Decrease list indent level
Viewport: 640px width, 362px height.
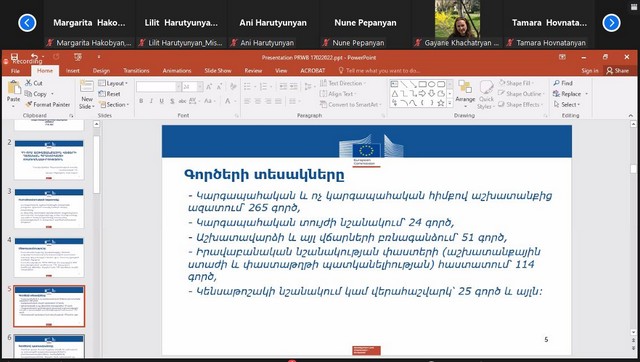(x=283, y=86)
